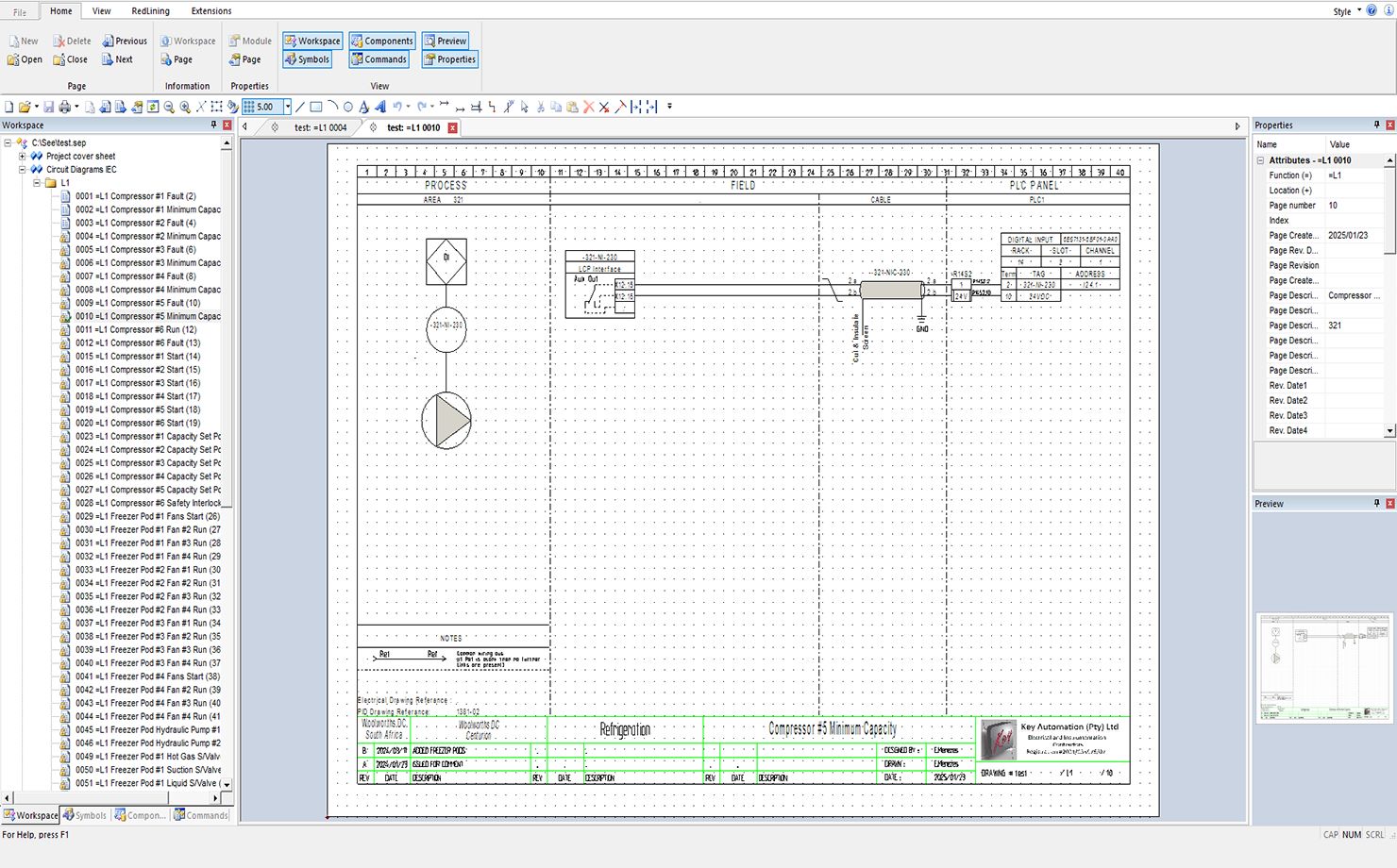Toggle the Workspace pane in the View group
The height and width of the screenshot is (868, 1397).
pos(312,42)
